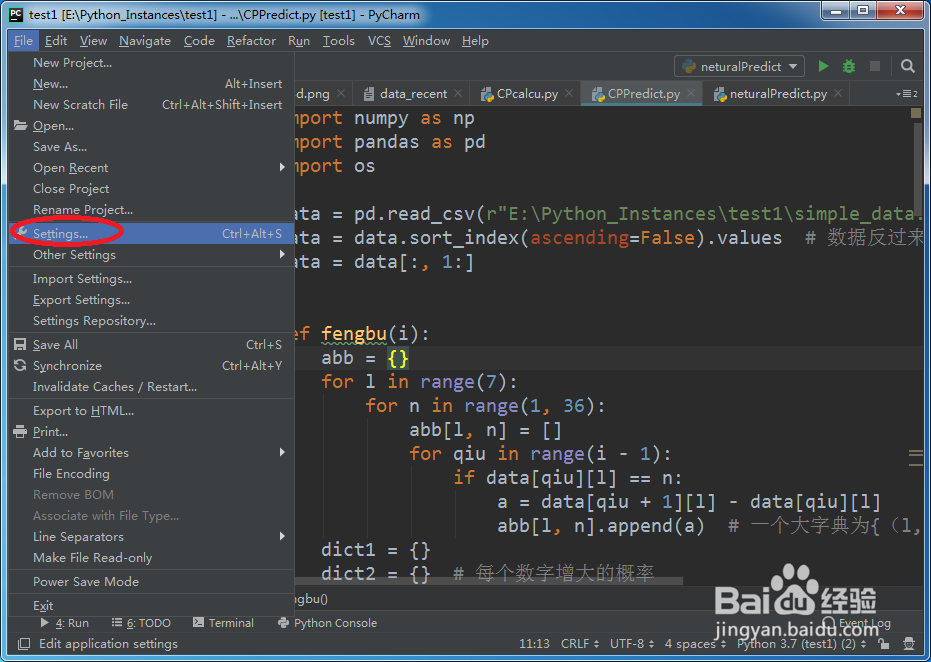Open the Window menu
Viewport: 931px width, 662px height.
[426, 41]
